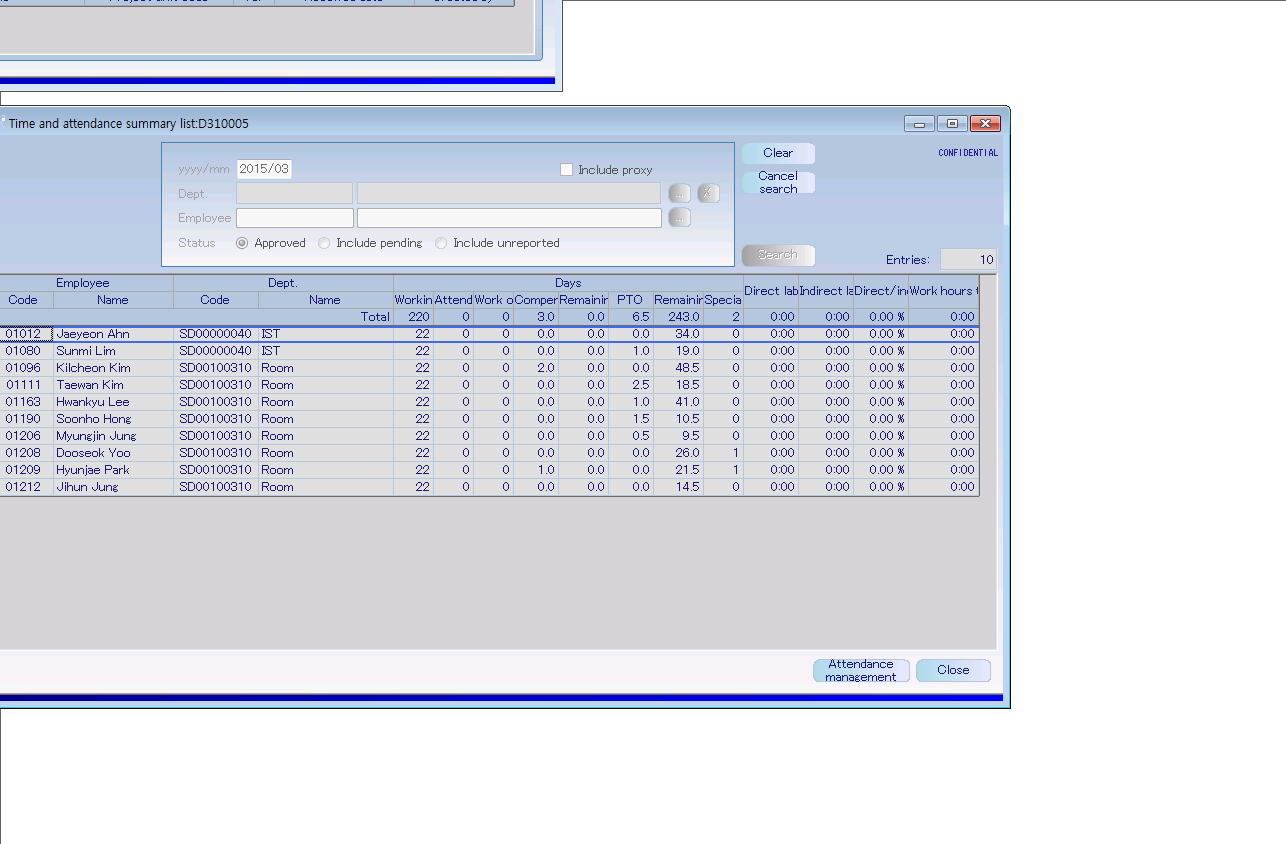Click the Dept. code input field
Viewport: 1286px width, 844px height.
click(x=294, y=193)
